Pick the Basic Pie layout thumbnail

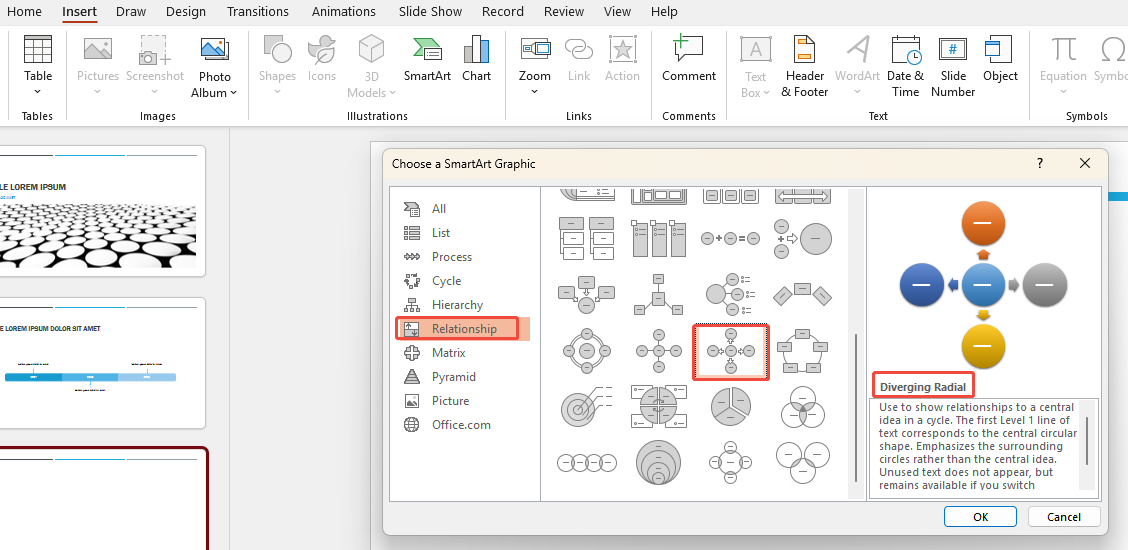[730, 406]
